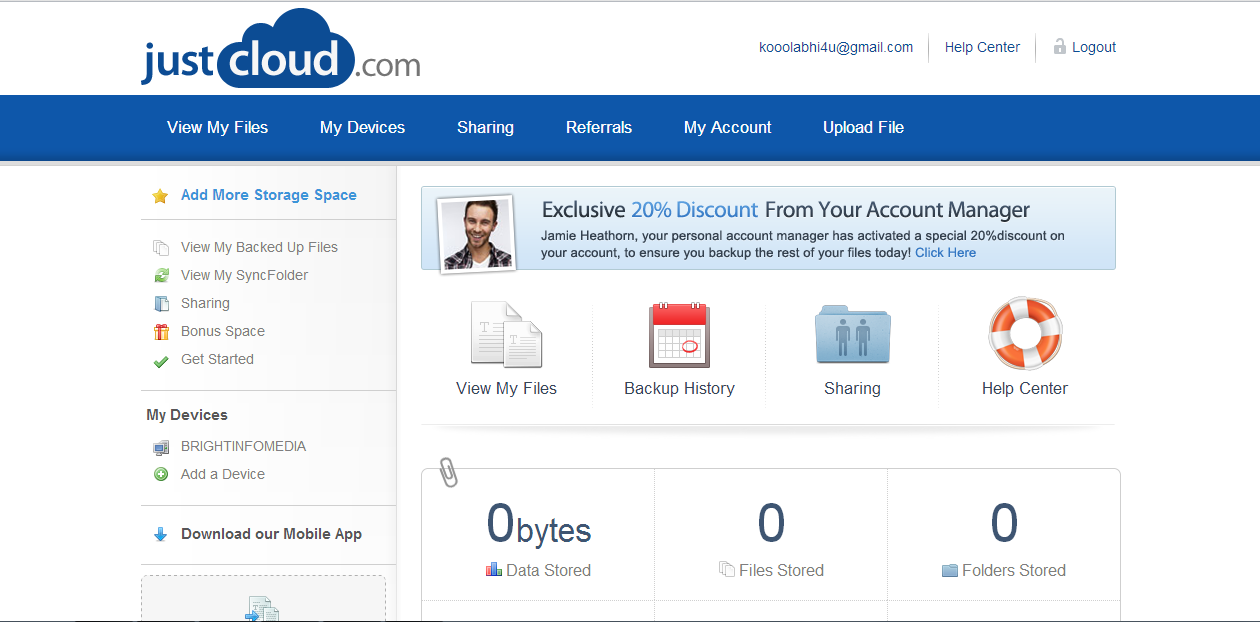Click the backed up files page icon
Image resolution: width=1260 pixels, height=622 pixels.
tap(161, 247)
